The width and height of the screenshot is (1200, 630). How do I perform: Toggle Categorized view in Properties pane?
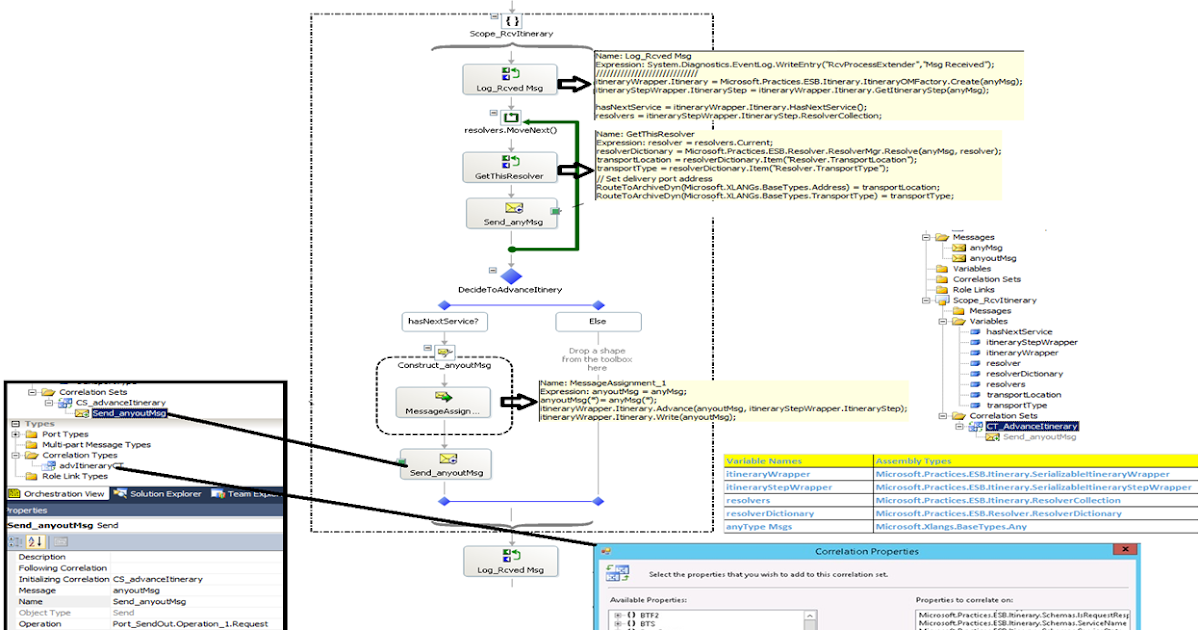(x=14, y=540)
